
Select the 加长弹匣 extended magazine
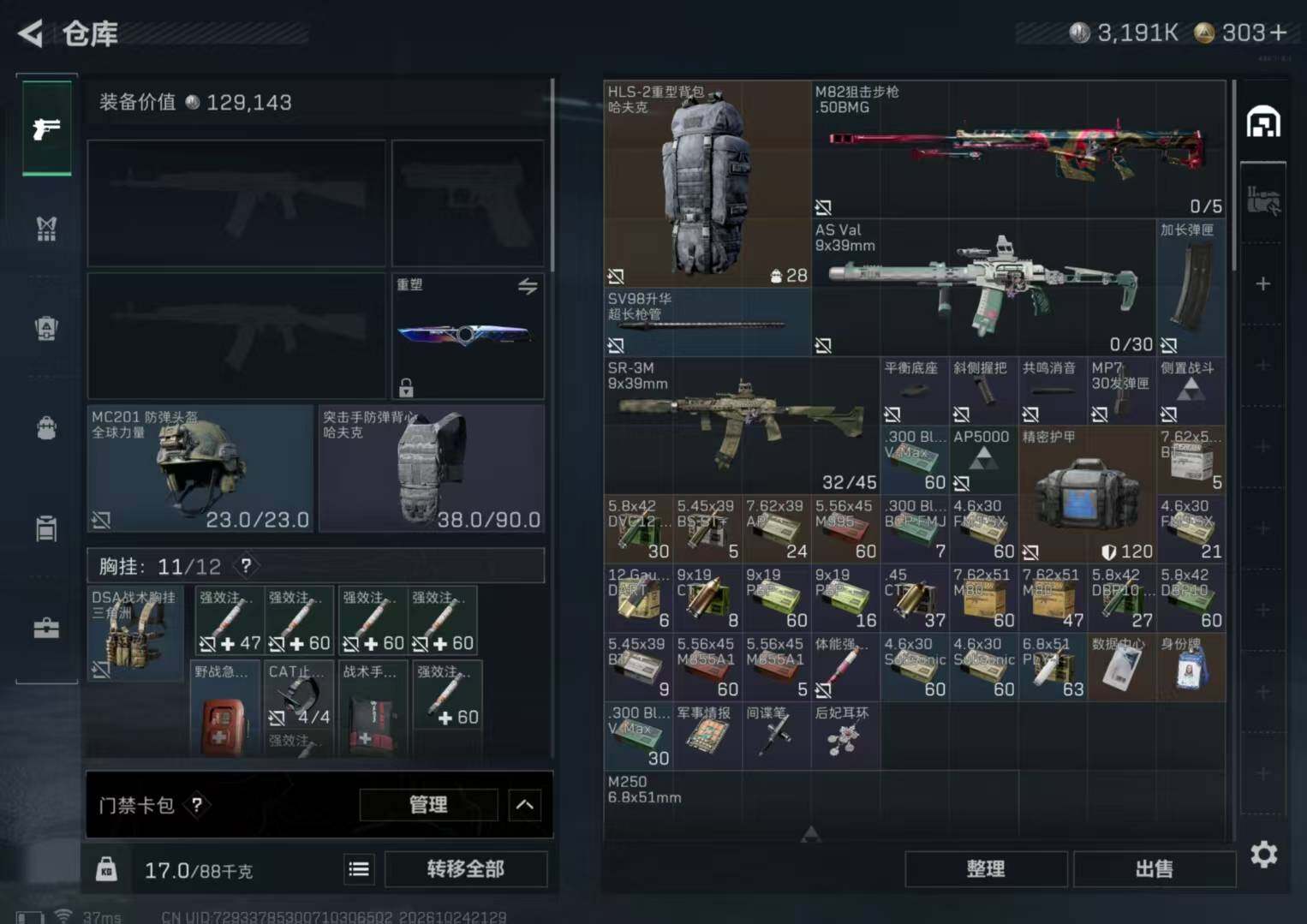click(1191, 287)
